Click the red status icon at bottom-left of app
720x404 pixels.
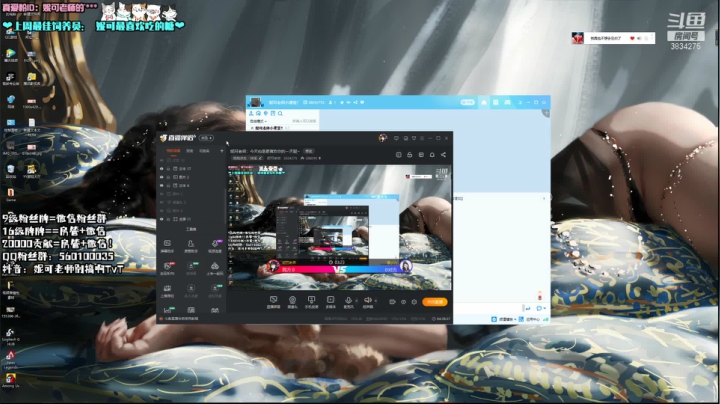click(161, 319)
